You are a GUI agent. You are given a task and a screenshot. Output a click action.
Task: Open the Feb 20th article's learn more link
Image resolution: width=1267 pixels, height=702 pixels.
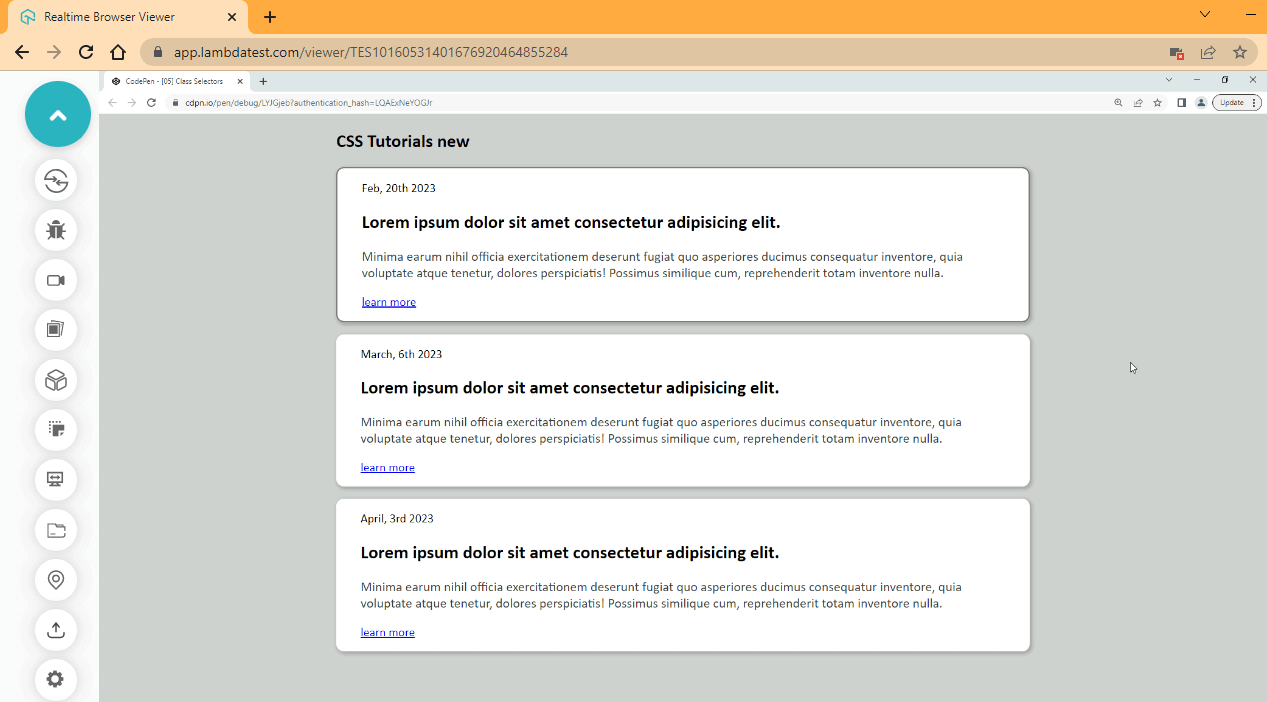[388, 301]
